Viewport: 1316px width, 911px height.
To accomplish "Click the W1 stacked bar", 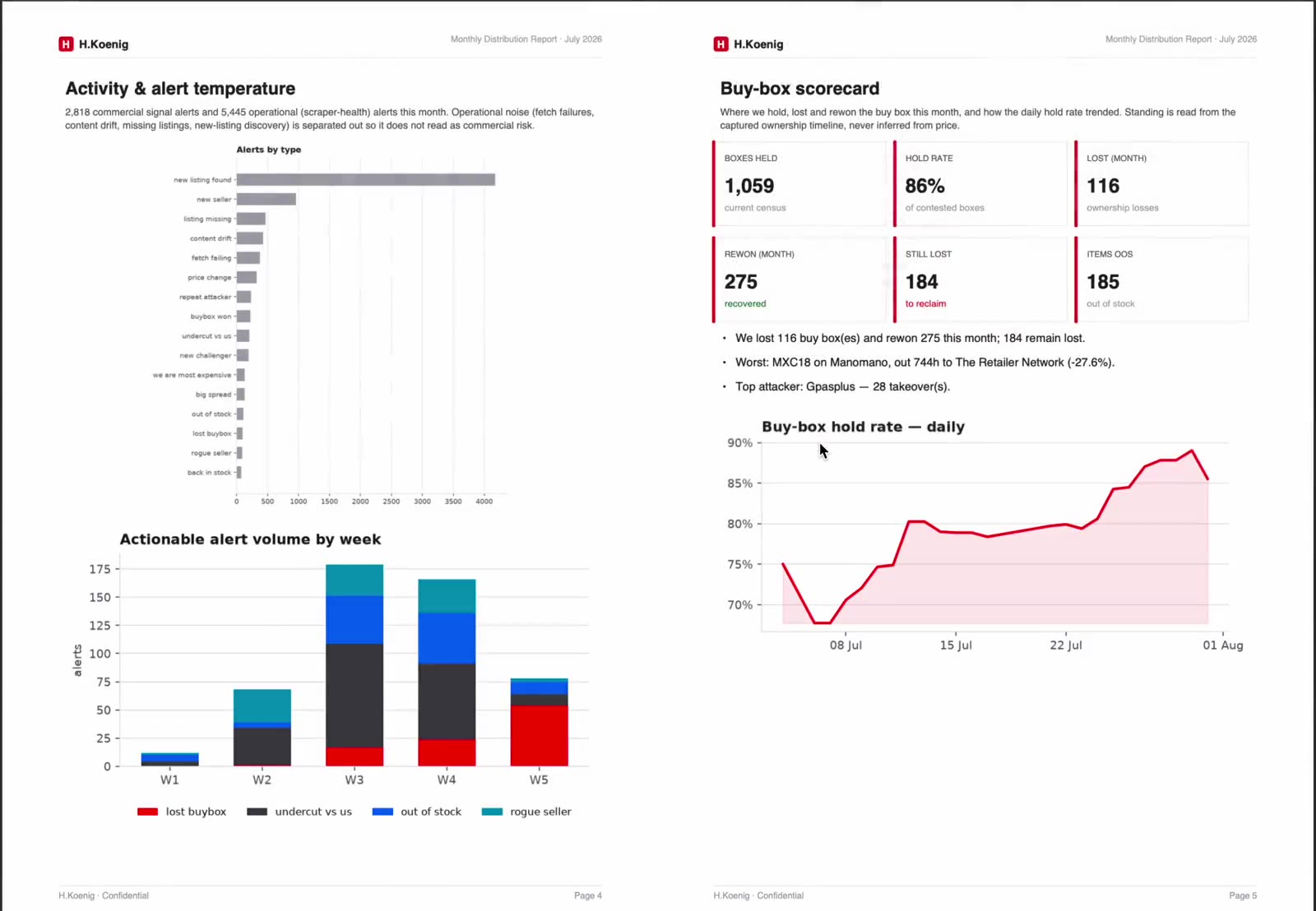I will point(170,760).
